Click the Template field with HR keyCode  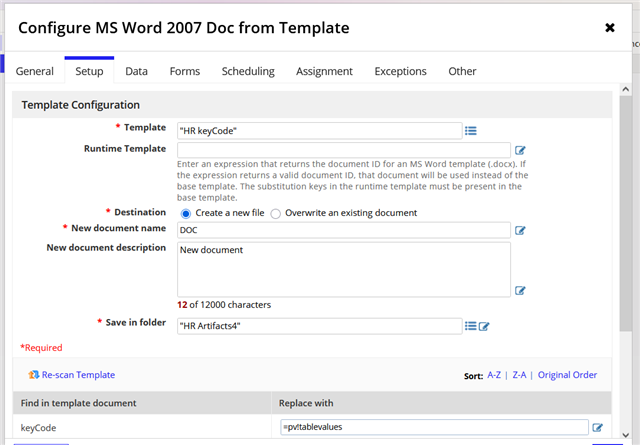(x=320, y=131)
